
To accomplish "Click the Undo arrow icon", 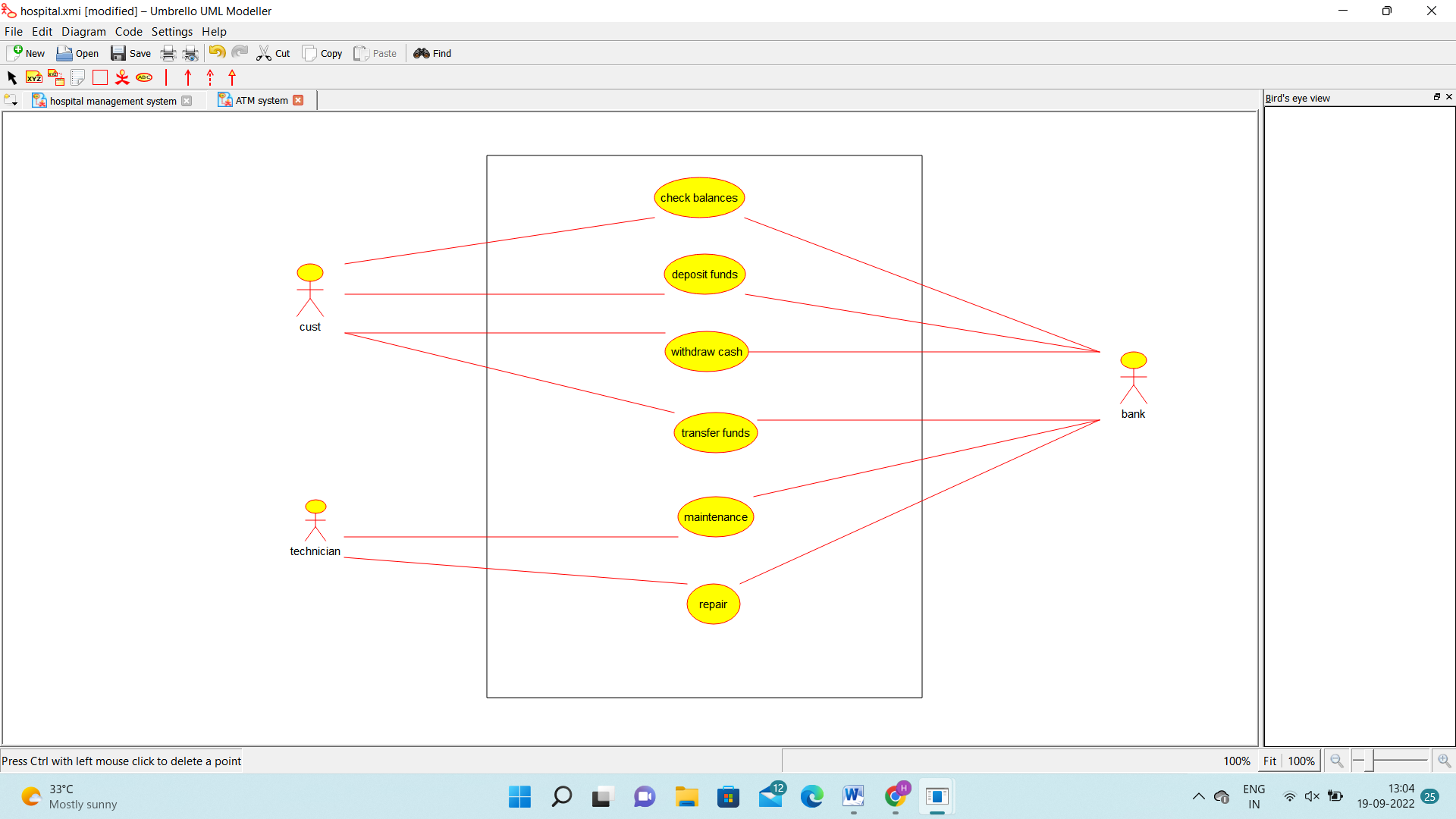I will pos(217,52).
